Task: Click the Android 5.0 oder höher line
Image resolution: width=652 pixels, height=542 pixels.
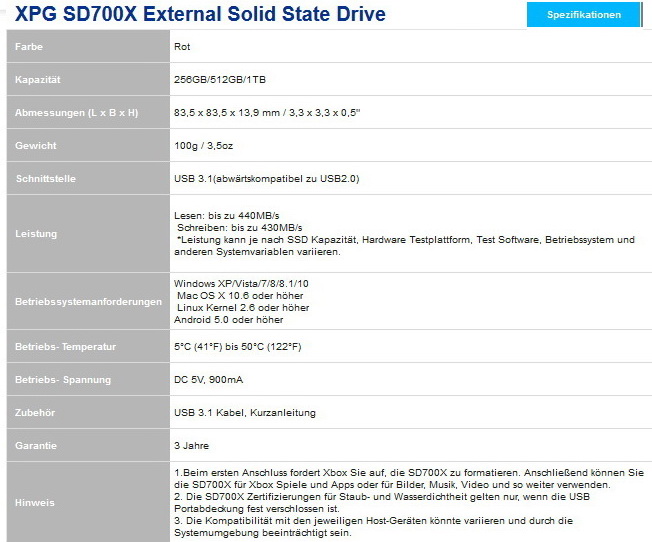Action: click(x=228, y=320)
